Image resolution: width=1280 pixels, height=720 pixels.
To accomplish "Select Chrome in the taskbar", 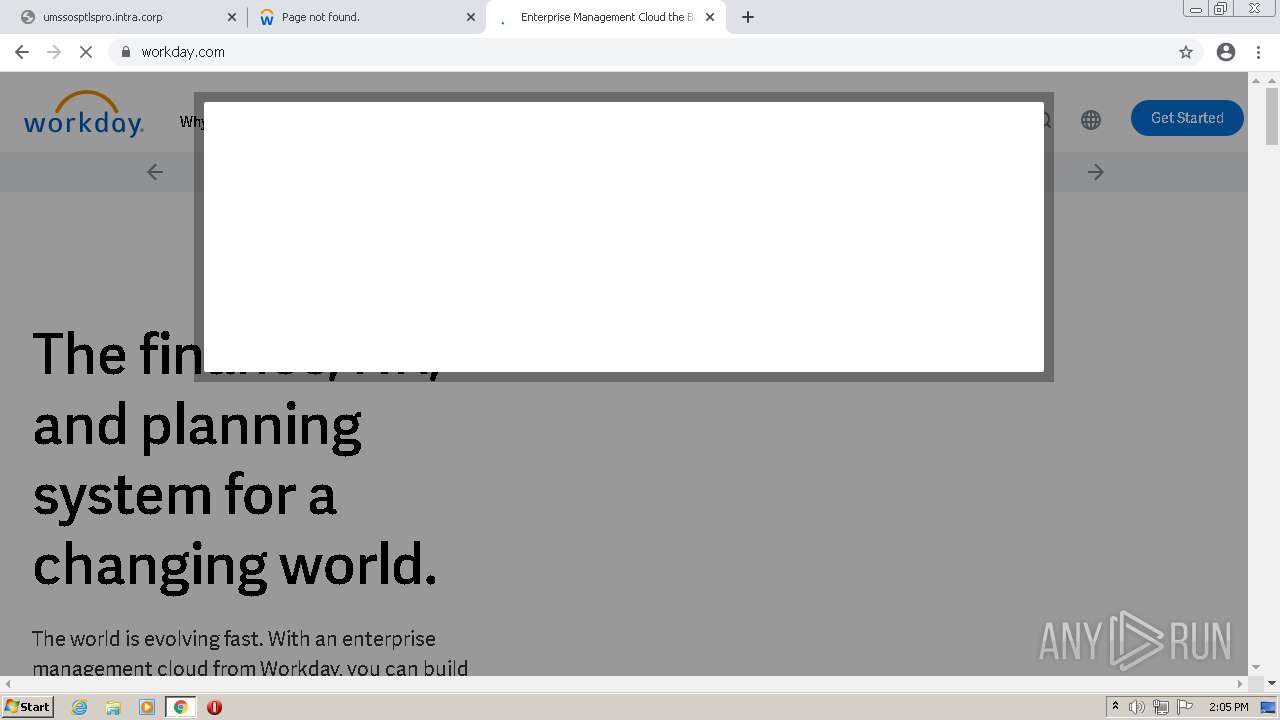I will click(x=180, y=707).
